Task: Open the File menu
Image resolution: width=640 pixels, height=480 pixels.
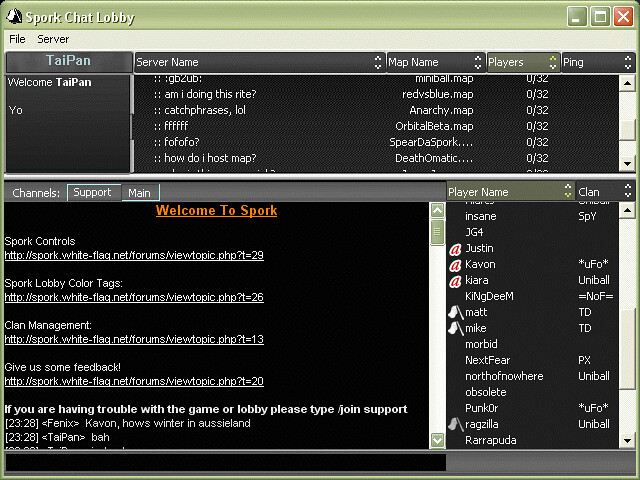Action: [17, 39]
